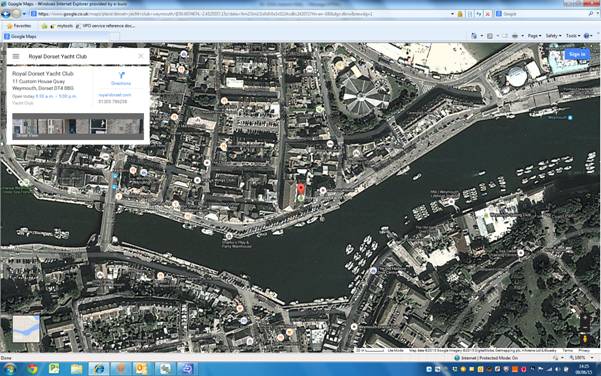Click the security lock icon in the address bar
This screenshot has height=376, width=601.
click(x=460, y=14)
